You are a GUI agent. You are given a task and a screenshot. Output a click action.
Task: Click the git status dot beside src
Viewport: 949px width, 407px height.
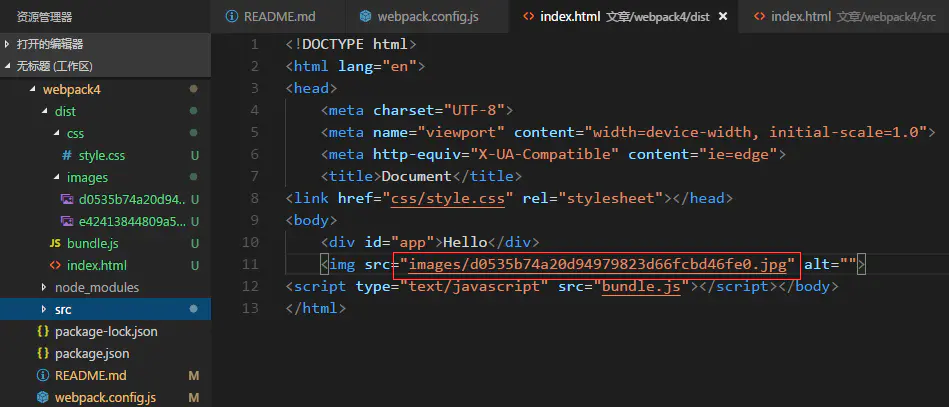(x=194, y=309)
